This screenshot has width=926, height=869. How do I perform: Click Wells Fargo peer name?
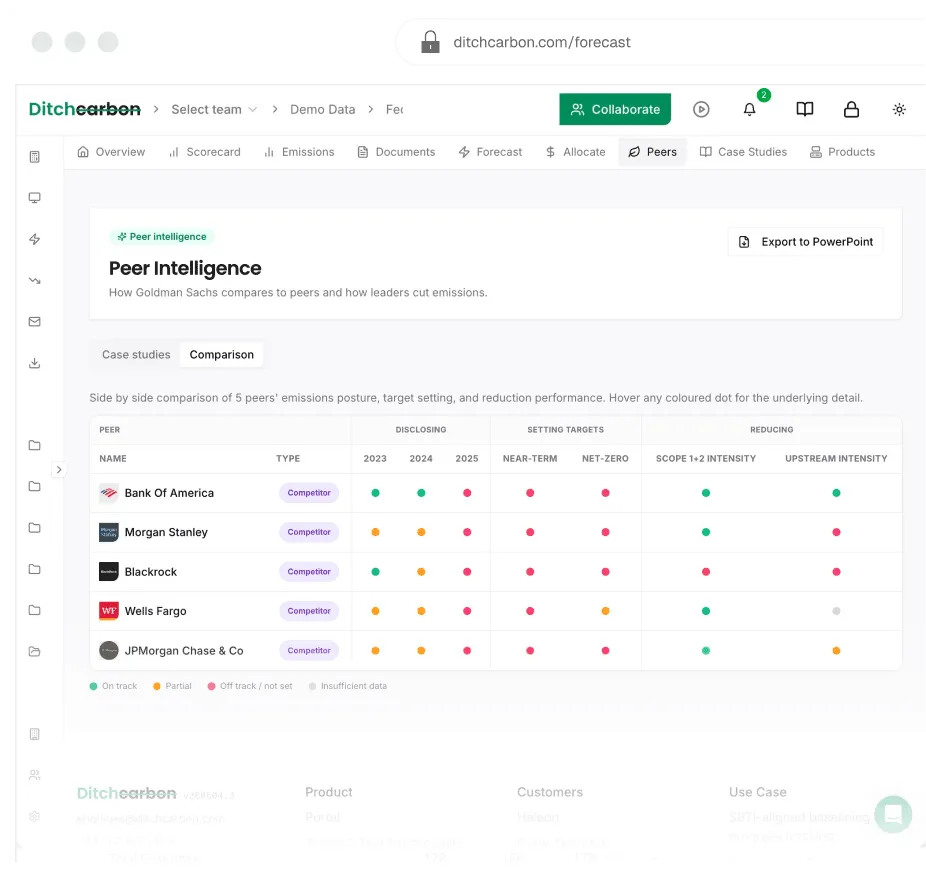[155, 611]
